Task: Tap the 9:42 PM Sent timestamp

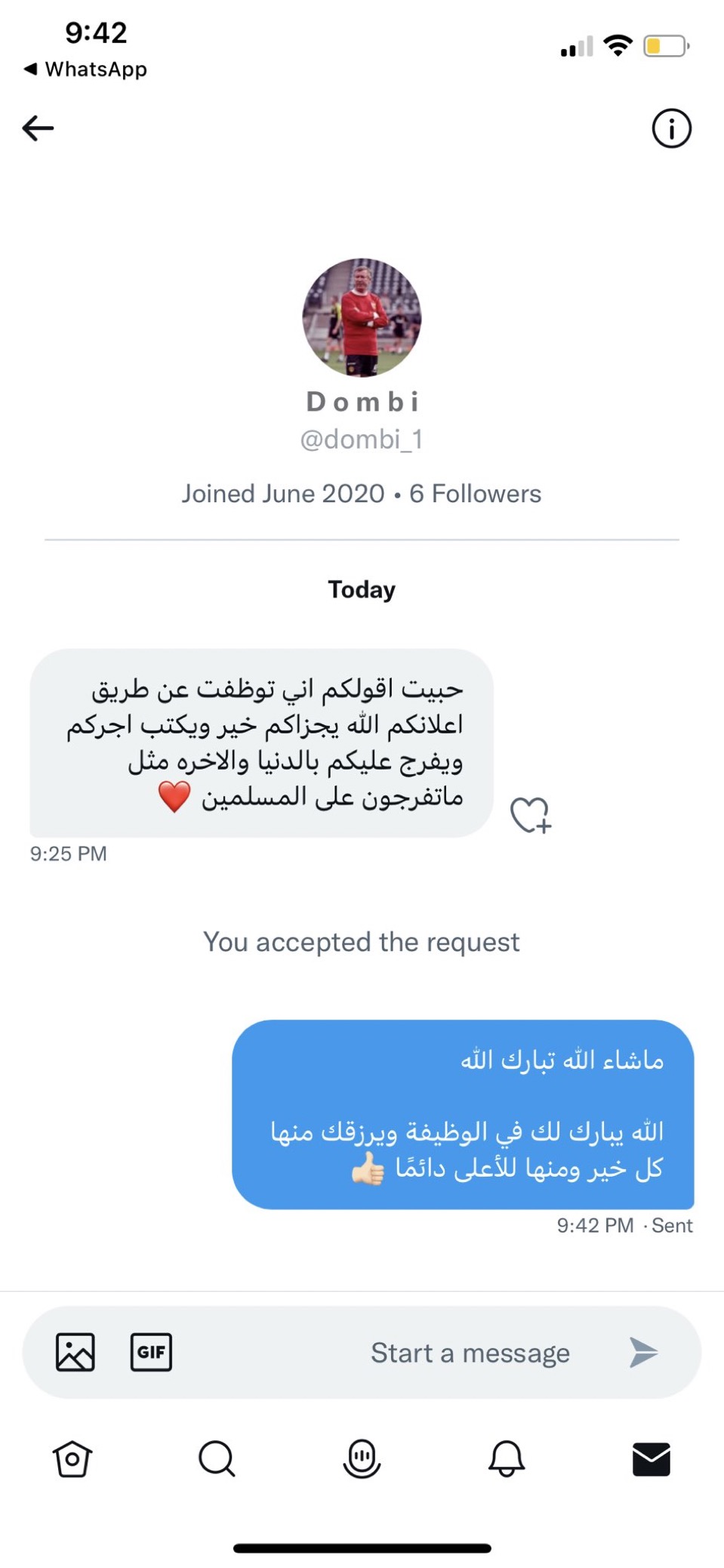Action: 624,1225
